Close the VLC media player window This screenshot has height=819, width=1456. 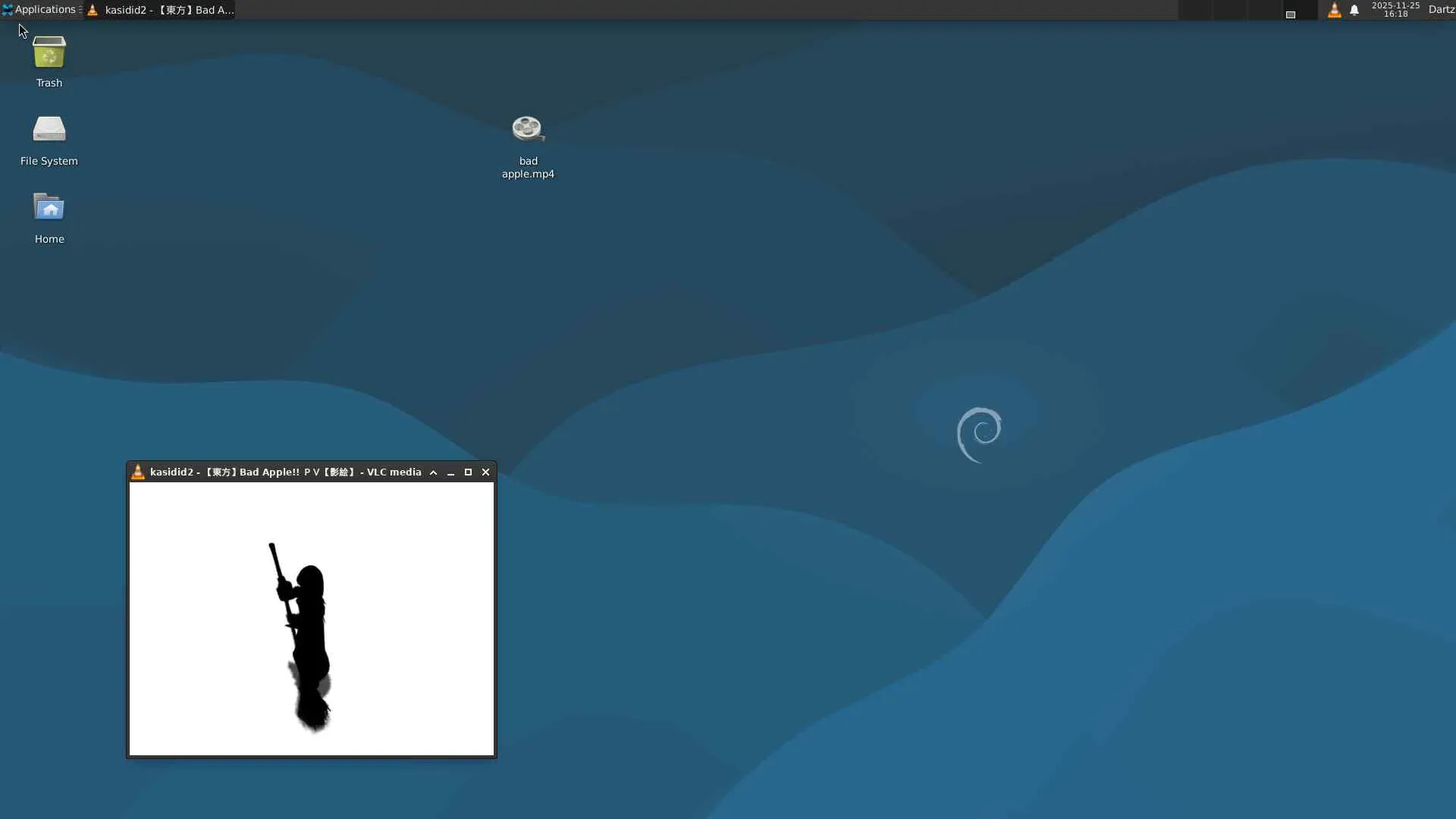click(x=486, y=472)
